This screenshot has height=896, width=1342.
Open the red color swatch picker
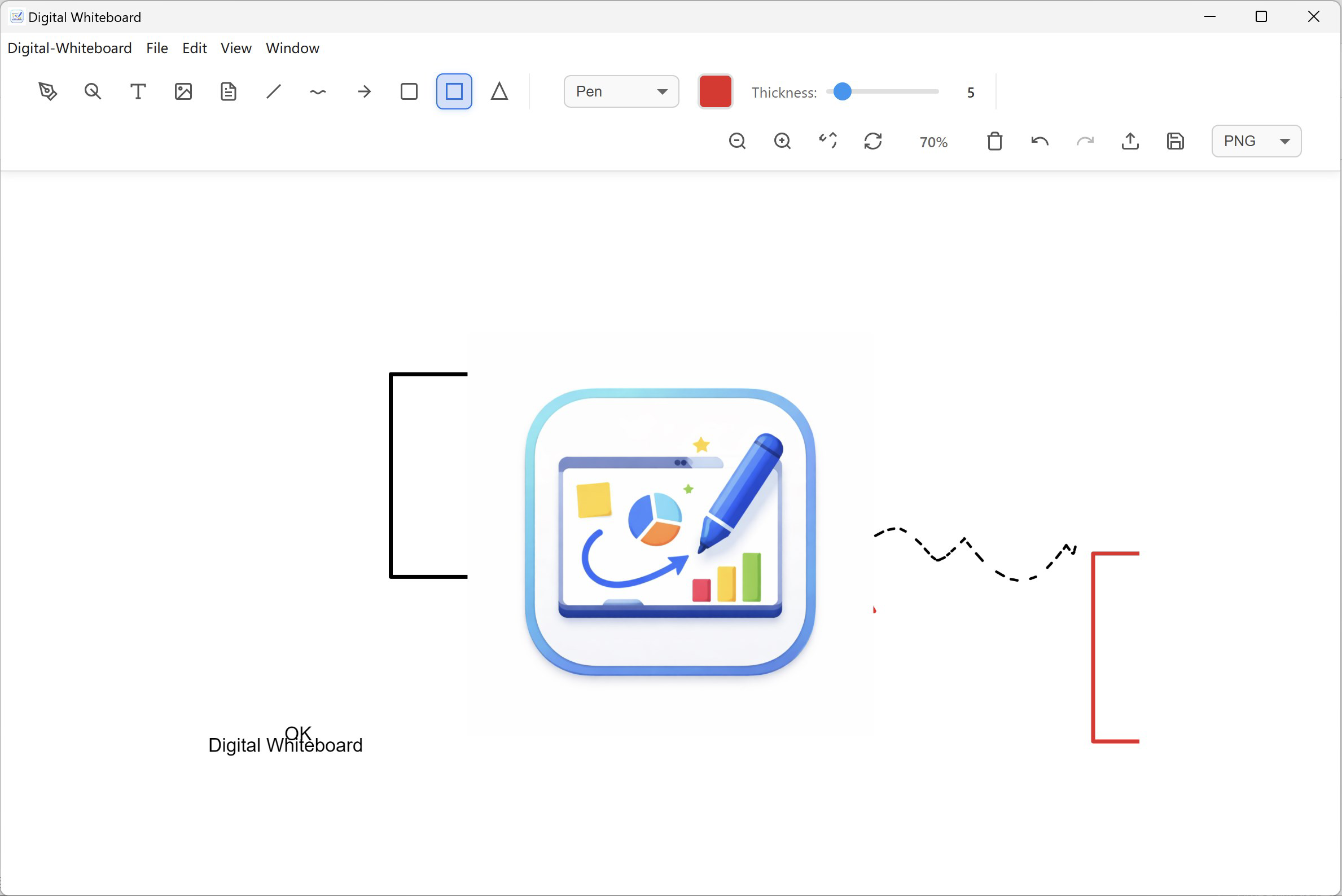[x=715, y=91]
